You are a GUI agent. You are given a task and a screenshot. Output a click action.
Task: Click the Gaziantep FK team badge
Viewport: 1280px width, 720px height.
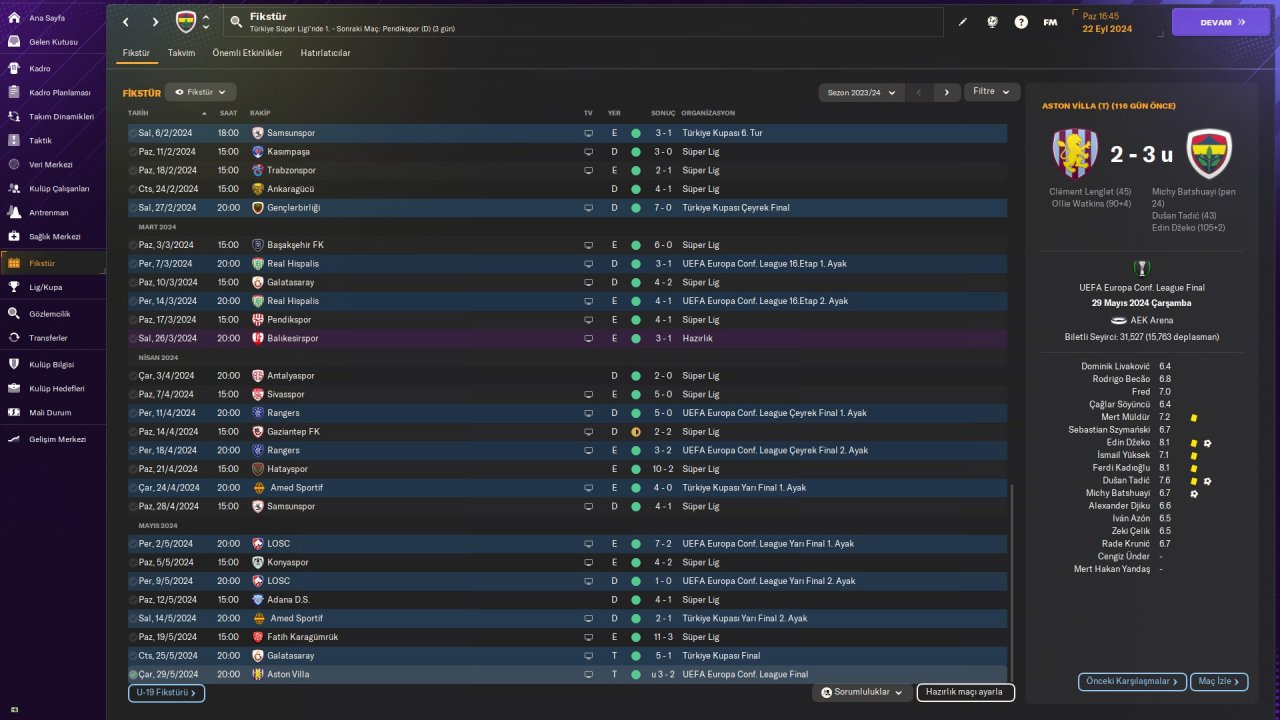pyautogui.click(x=258, y=432)
